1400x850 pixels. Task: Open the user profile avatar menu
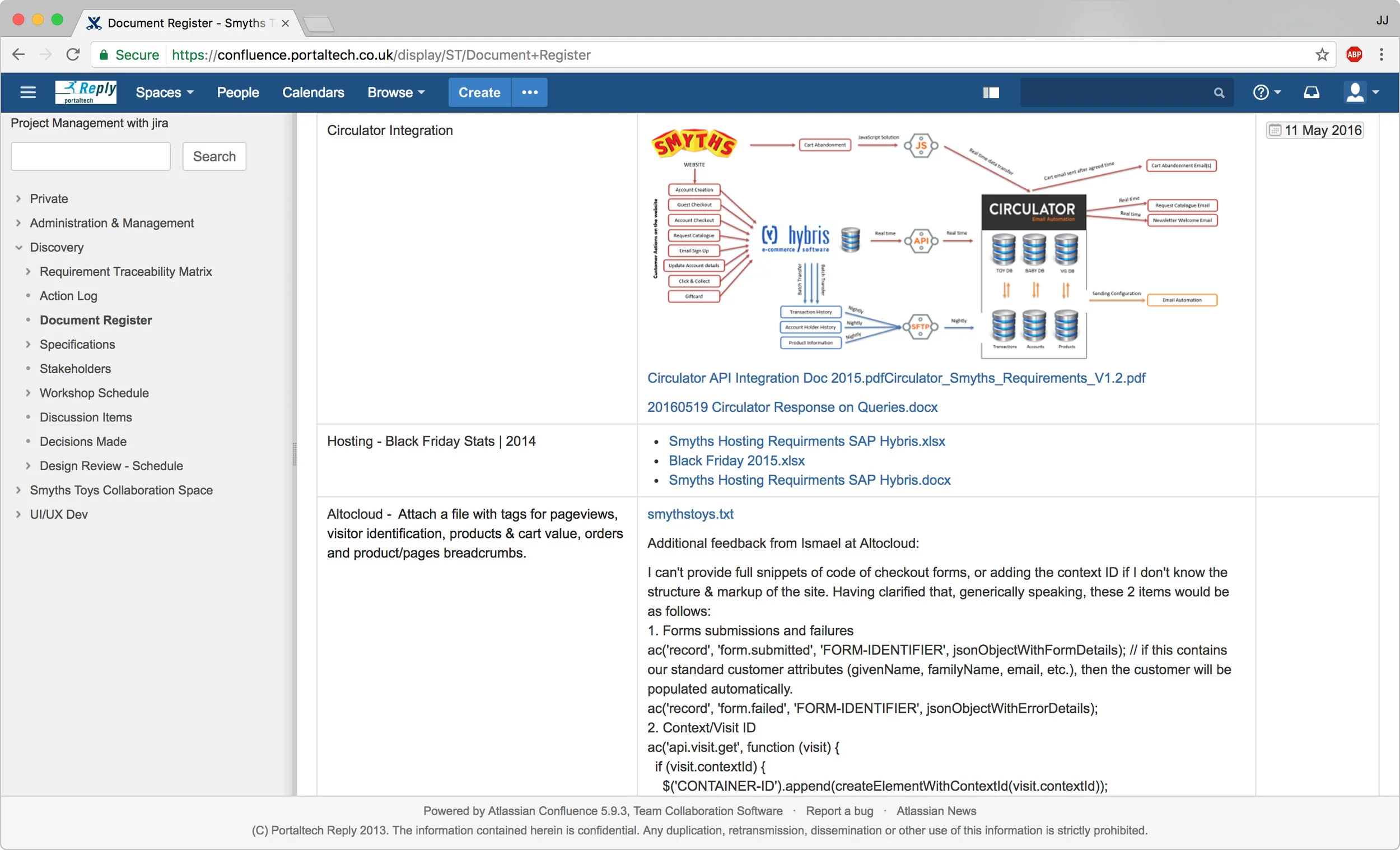coord(1361,92)
